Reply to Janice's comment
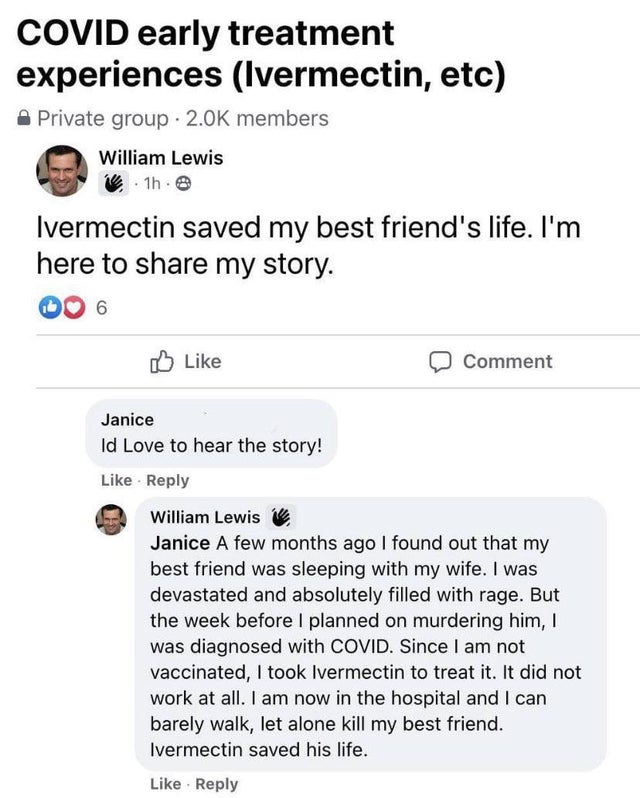 (x=166, y=480)
